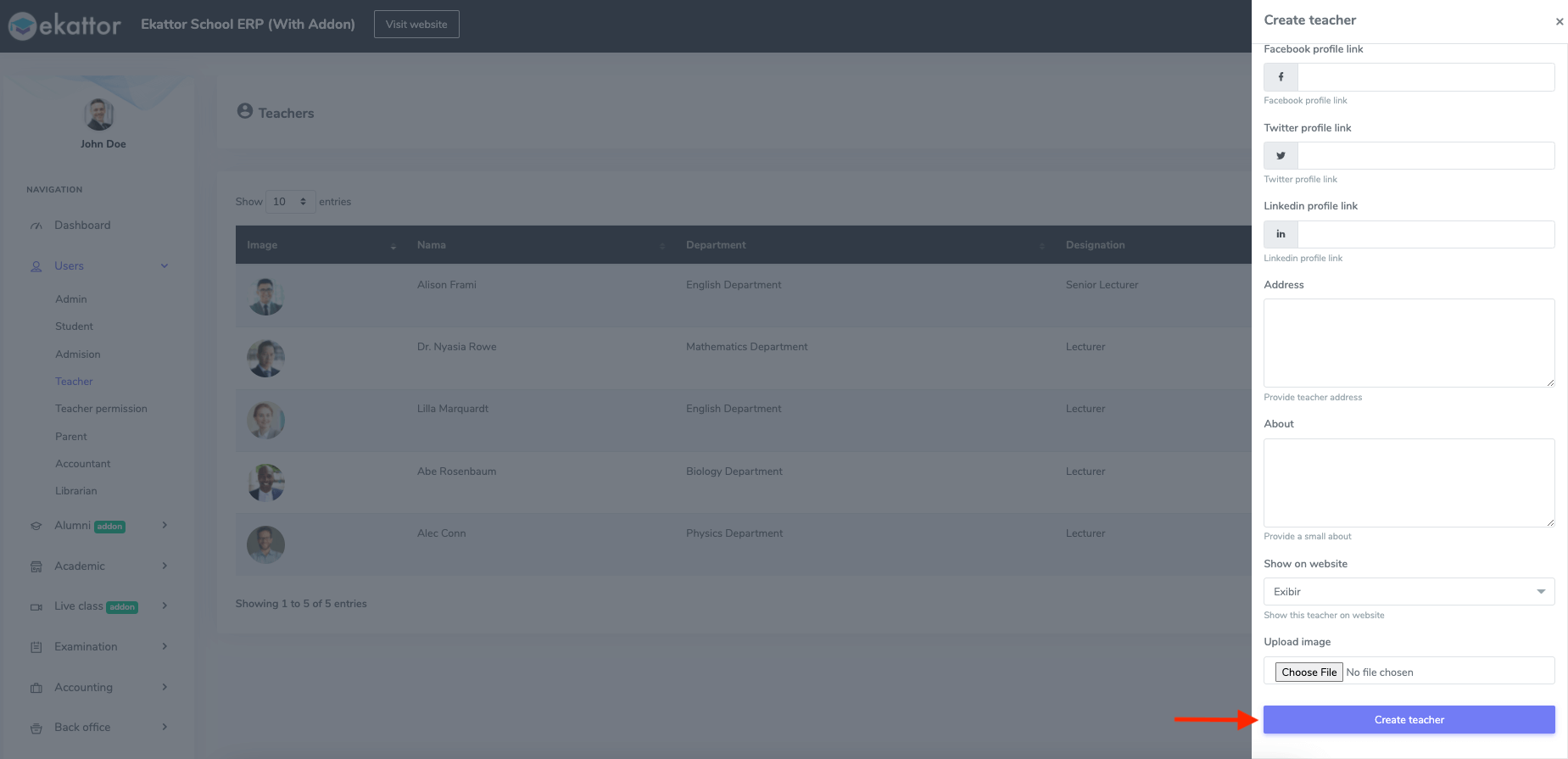Collapse the Users navigation section
This screenshot has height=759, width=1568.
pos(165,266)
